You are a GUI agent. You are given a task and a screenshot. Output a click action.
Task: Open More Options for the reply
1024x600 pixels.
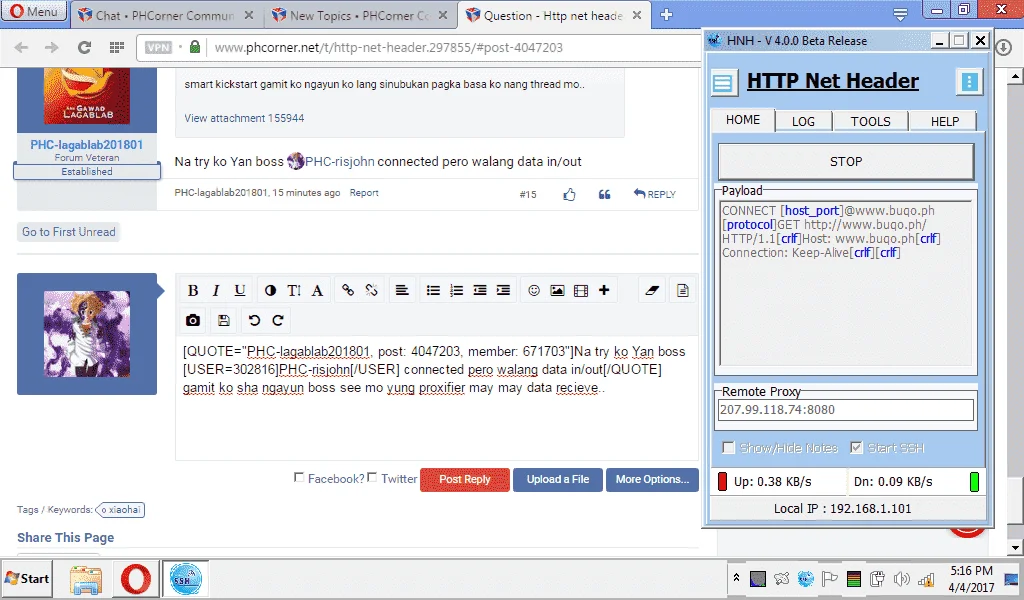652,479
